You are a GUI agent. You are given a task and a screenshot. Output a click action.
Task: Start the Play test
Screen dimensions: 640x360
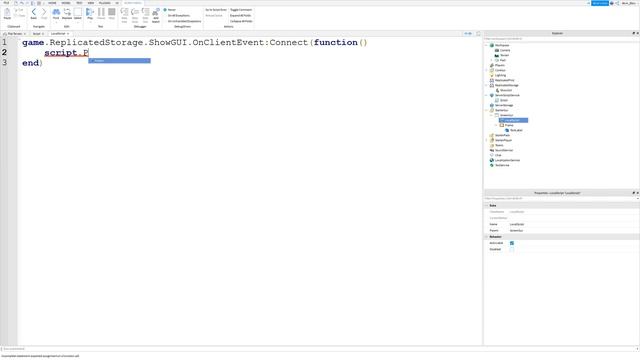point(90,13)
